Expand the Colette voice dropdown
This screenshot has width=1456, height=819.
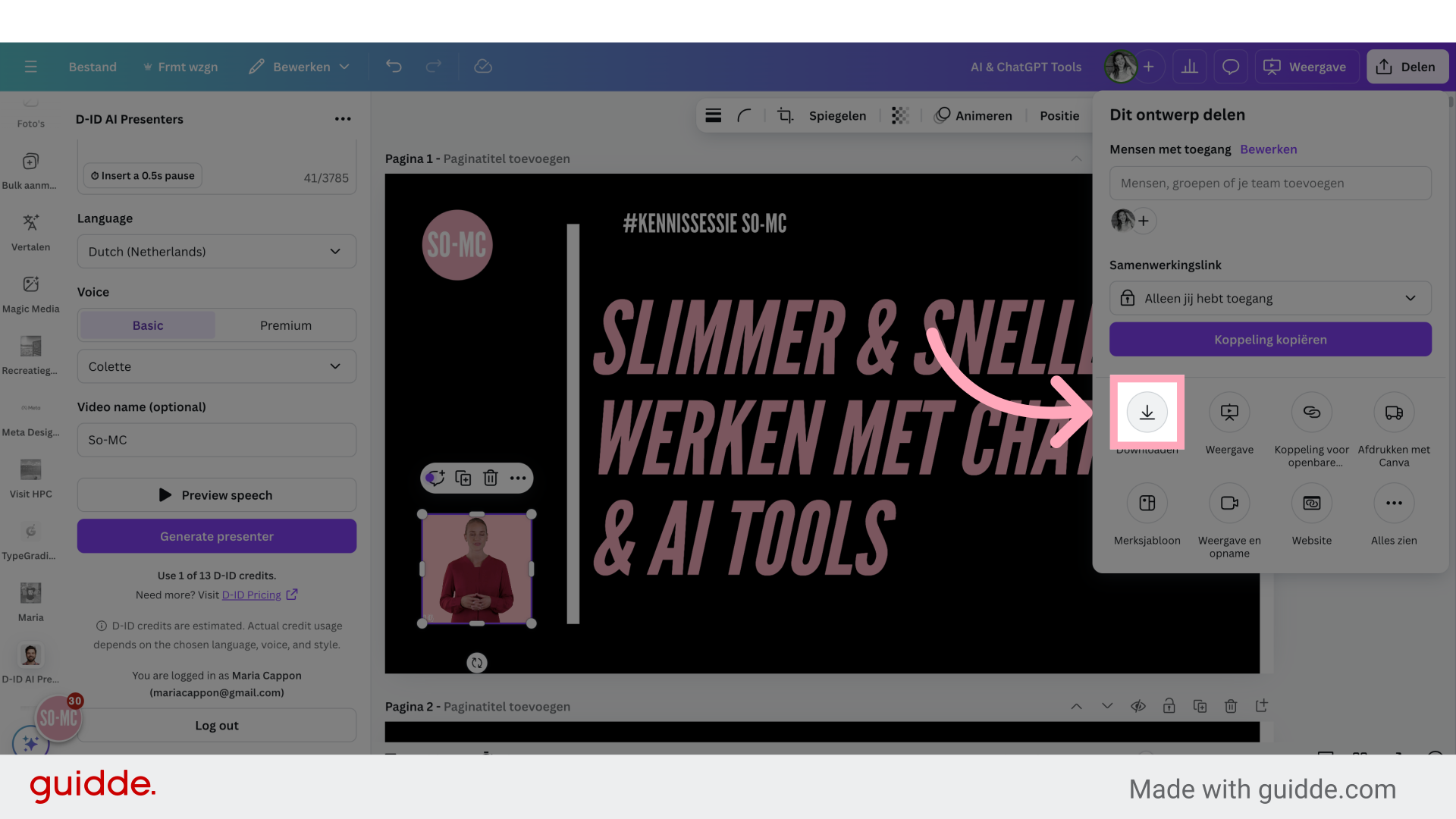tap(217, 366)
